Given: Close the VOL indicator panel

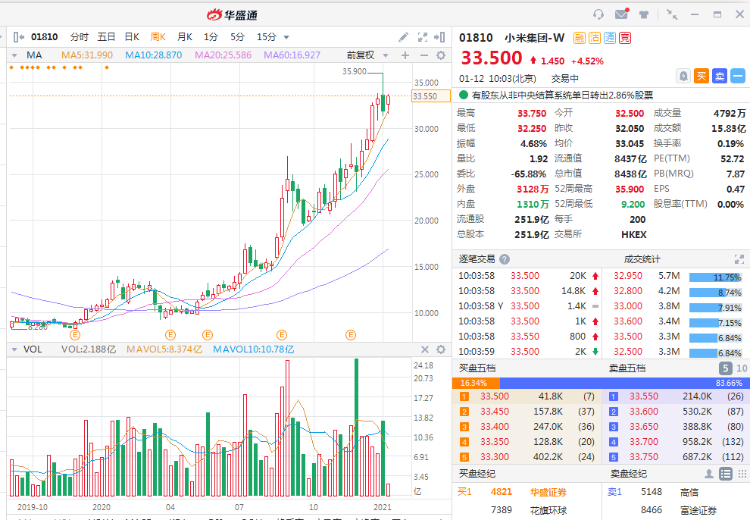Looking at the screenshot, I should pos(425,349).
